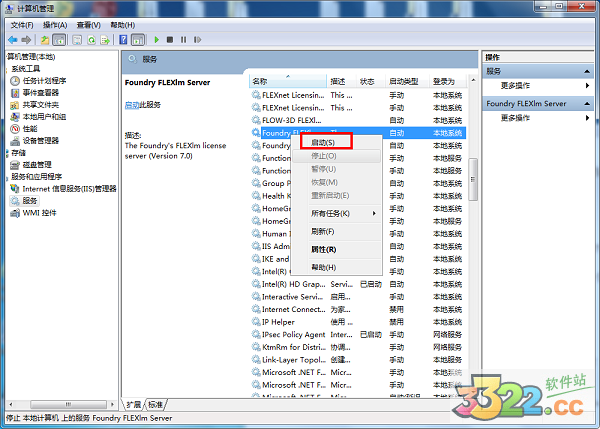Select the KtmRm for Distri... service row
This screenshot has width=600, height=429.
click(x=357, y=347)
